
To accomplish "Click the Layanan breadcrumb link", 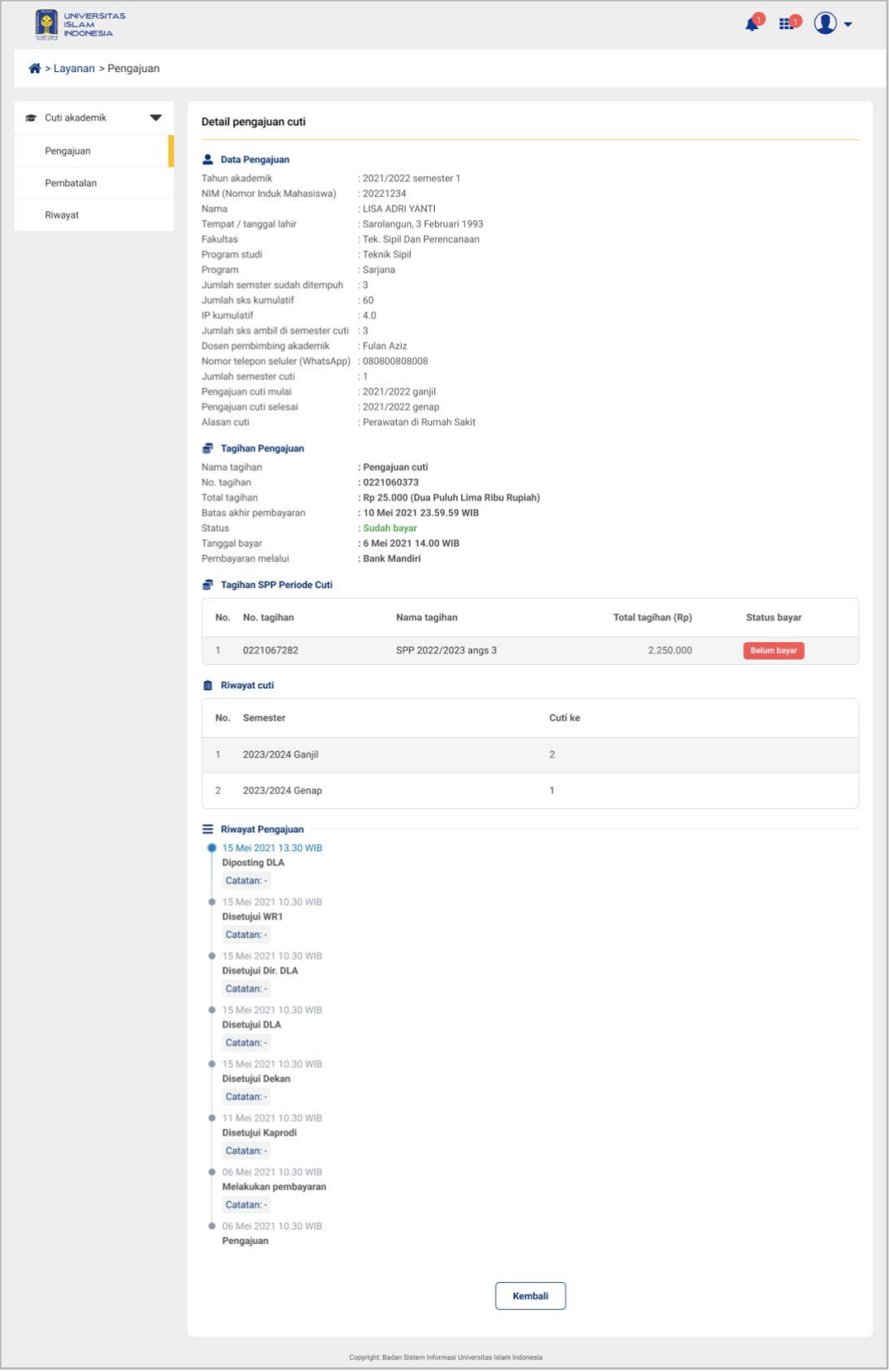I will click(74, 69).
